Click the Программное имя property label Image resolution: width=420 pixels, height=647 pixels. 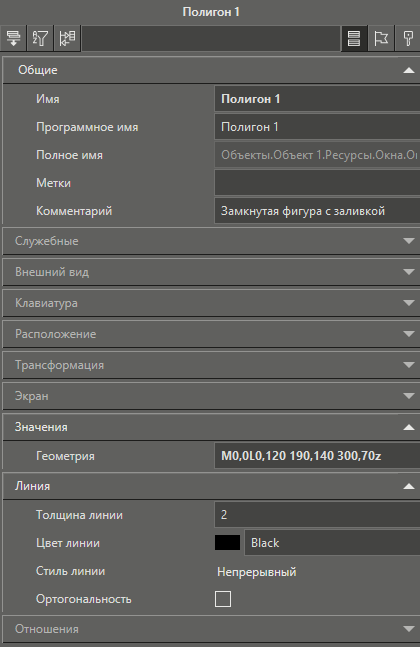[87, 127]
